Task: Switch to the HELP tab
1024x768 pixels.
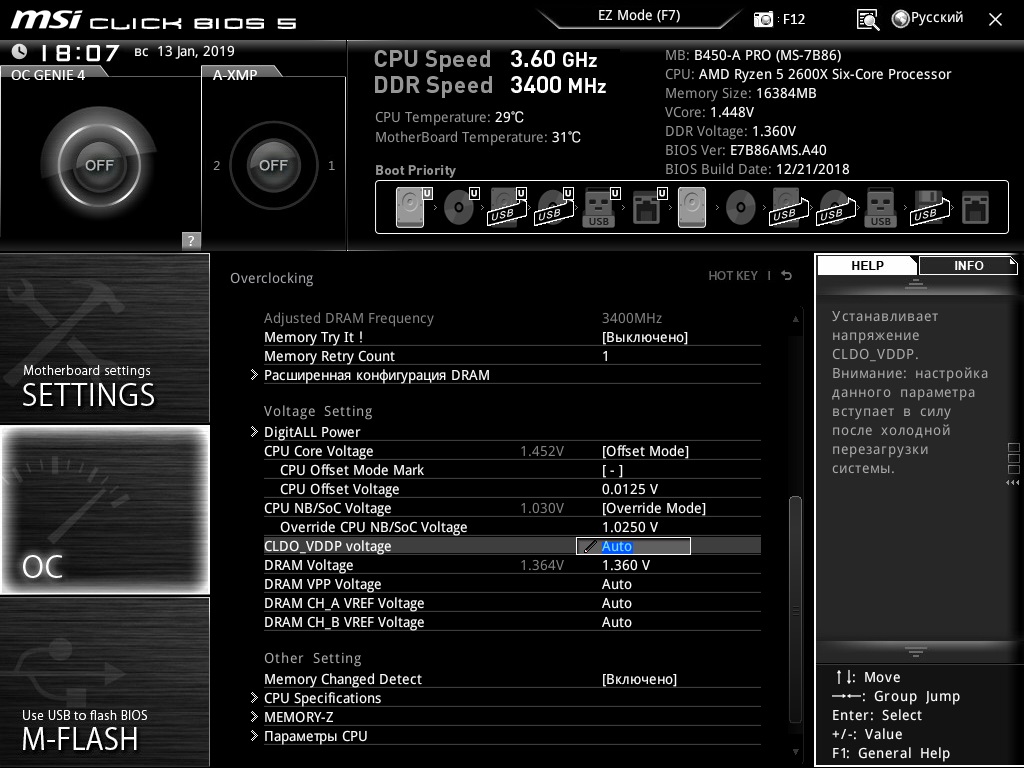Action: (x=867, y=265)
